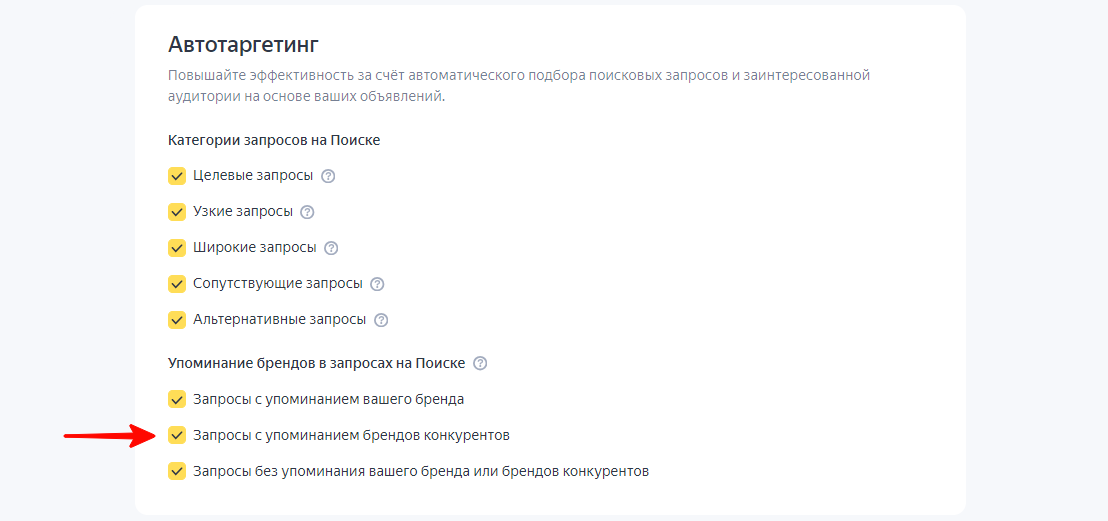Untick the Сопутствующие запросы checkbox
This screenshot has width=1108, height=521.
click(x=177, y=284)
